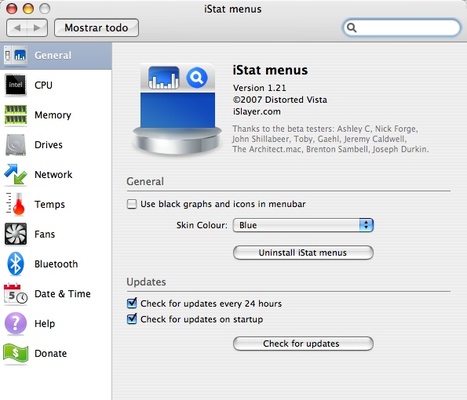This screenshot has height=400, width=467.
Task: Open the Donate section label
Action: point(51,353)
